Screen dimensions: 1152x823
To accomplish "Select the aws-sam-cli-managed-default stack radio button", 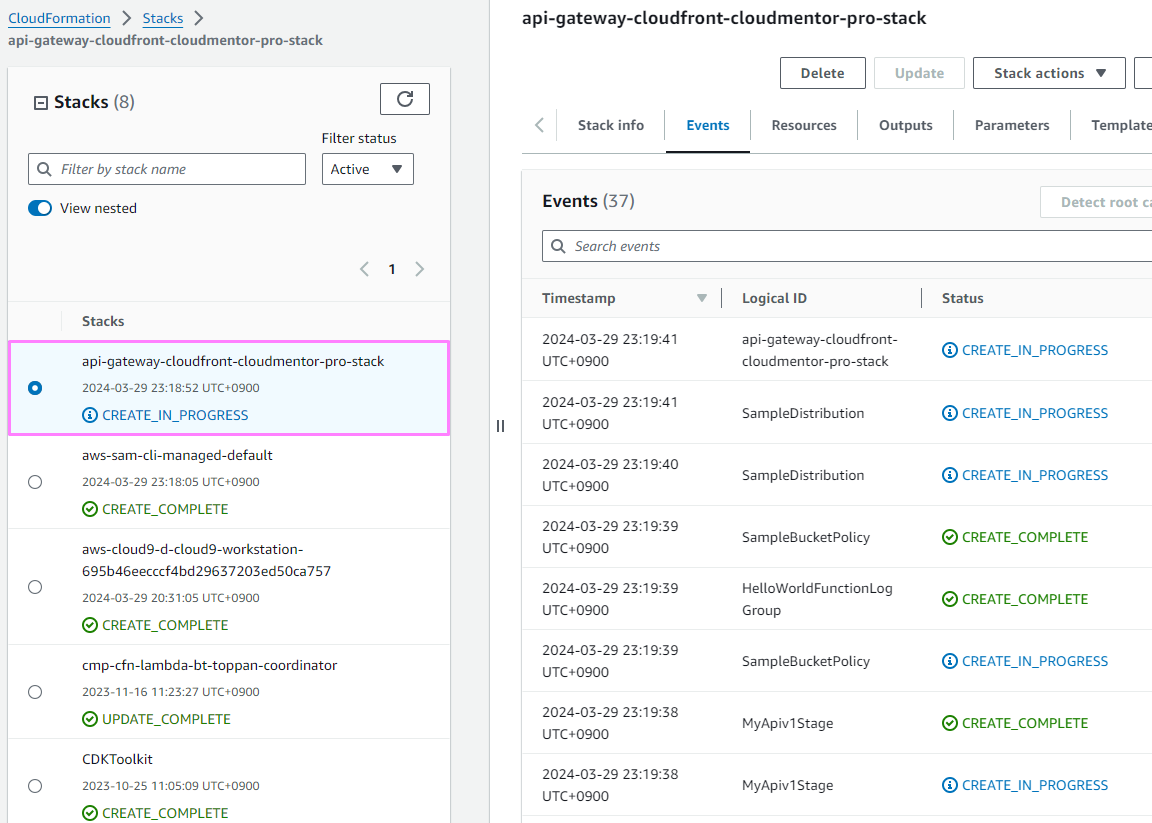I will click(x=35, y=482).
